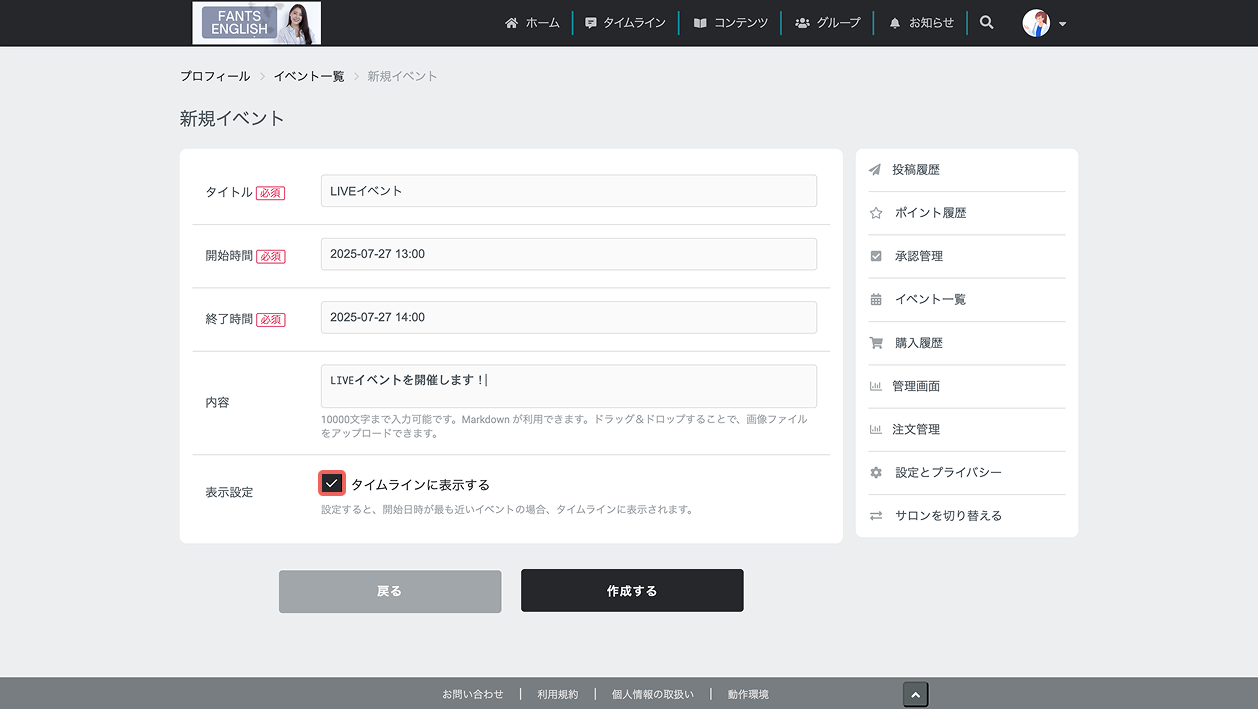Click the checkmark icon for 承認管理
The image size is (1258, 709).
pyautogui.click(x=876, y=256)
